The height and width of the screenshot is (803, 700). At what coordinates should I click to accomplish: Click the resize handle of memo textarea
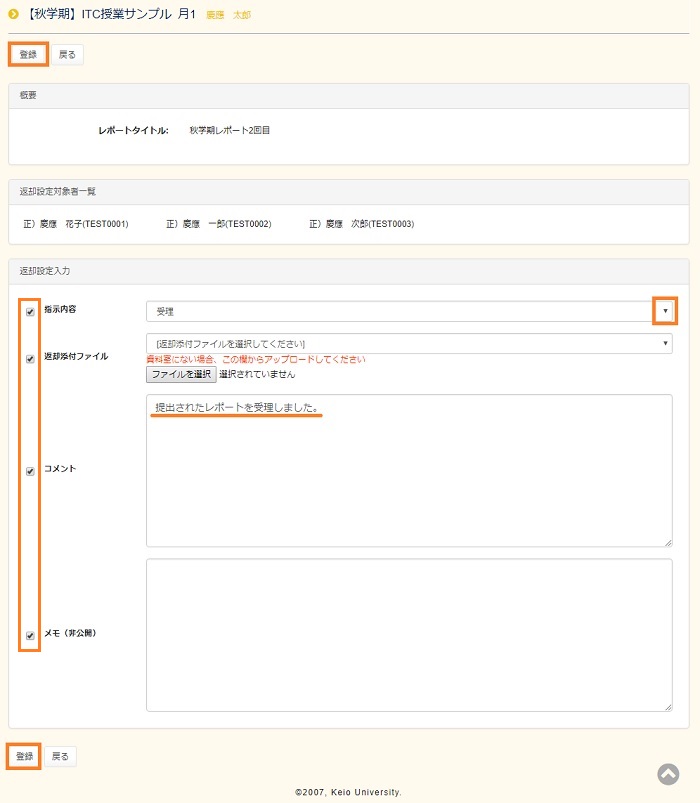coord(667,706)
